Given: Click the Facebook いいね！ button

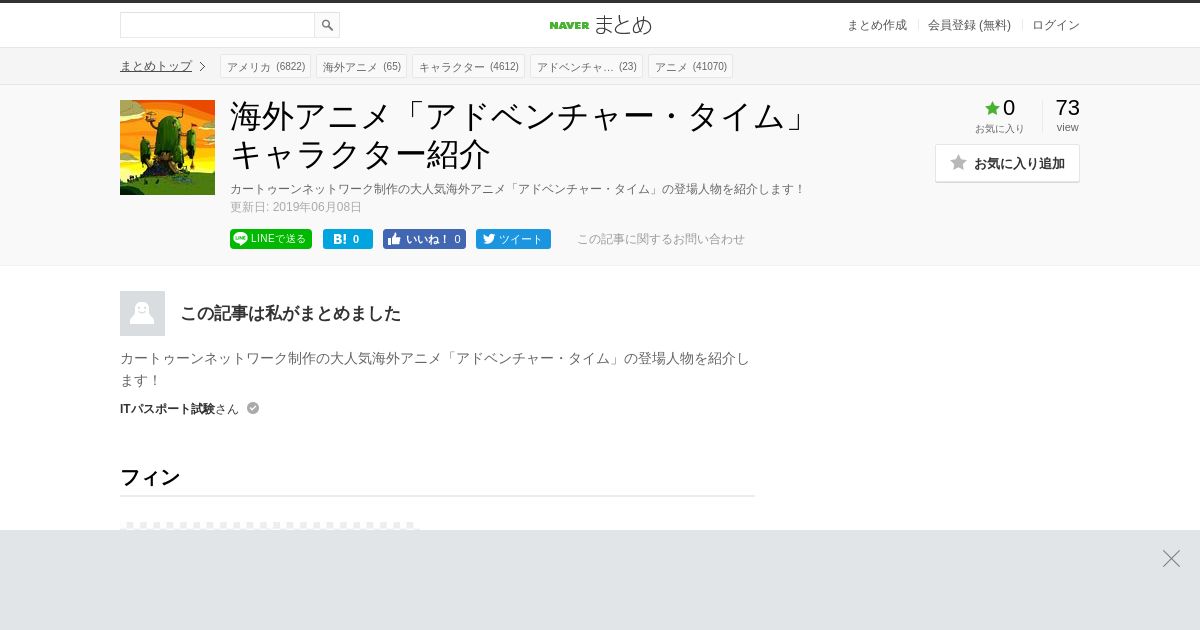Looking at the screenshot, I should (424, 239).
